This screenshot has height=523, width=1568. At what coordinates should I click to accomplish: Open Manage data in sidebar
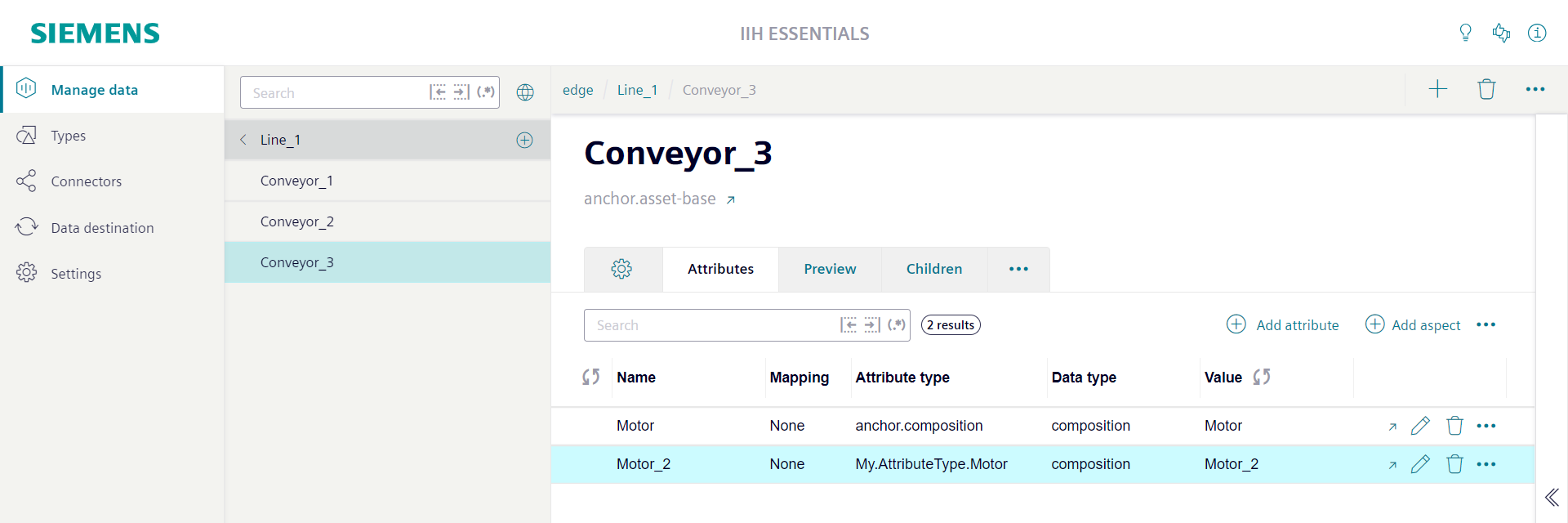click(113, 90)
